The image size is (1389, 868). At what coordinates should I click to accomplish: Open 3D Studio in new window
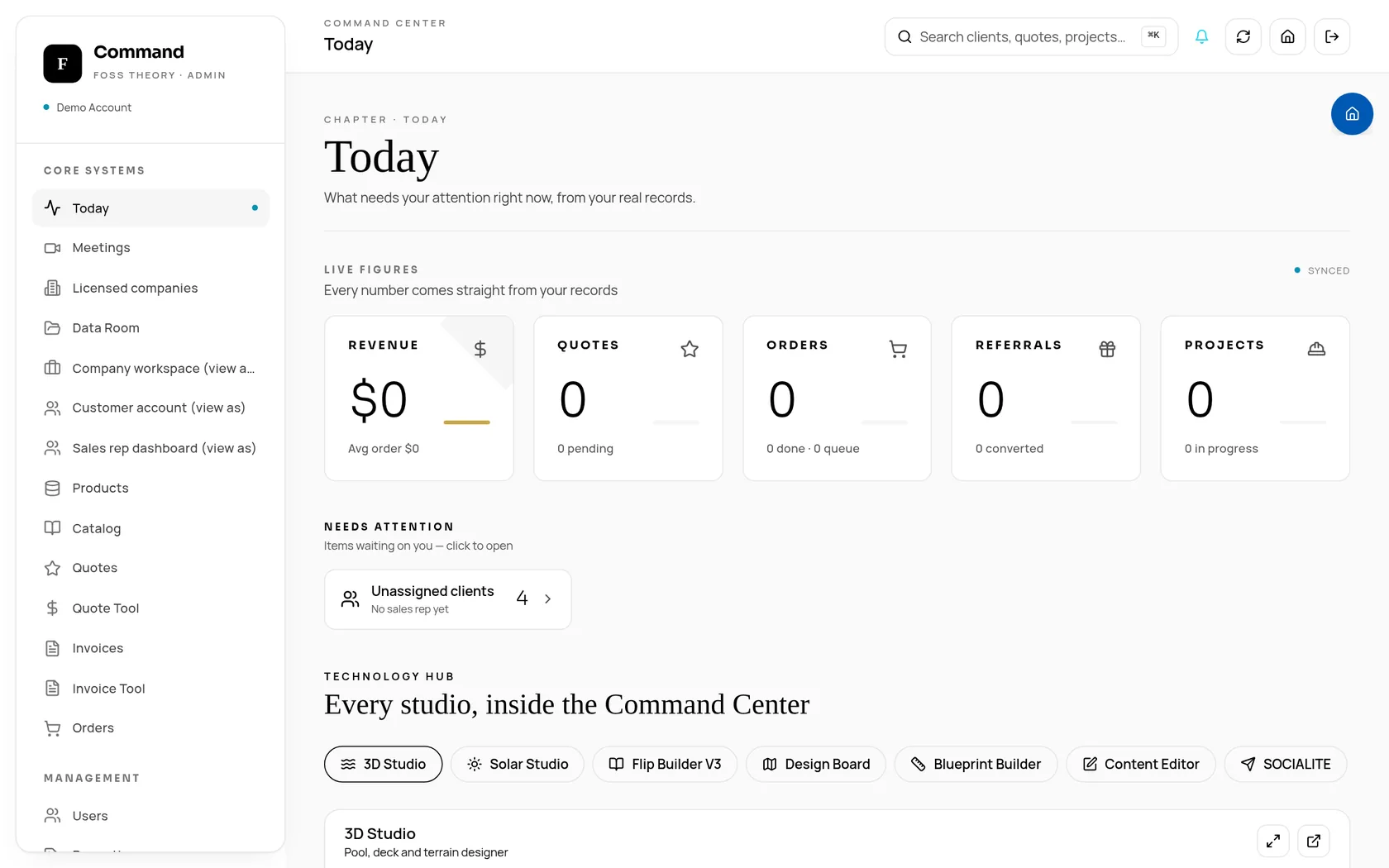1314,842
